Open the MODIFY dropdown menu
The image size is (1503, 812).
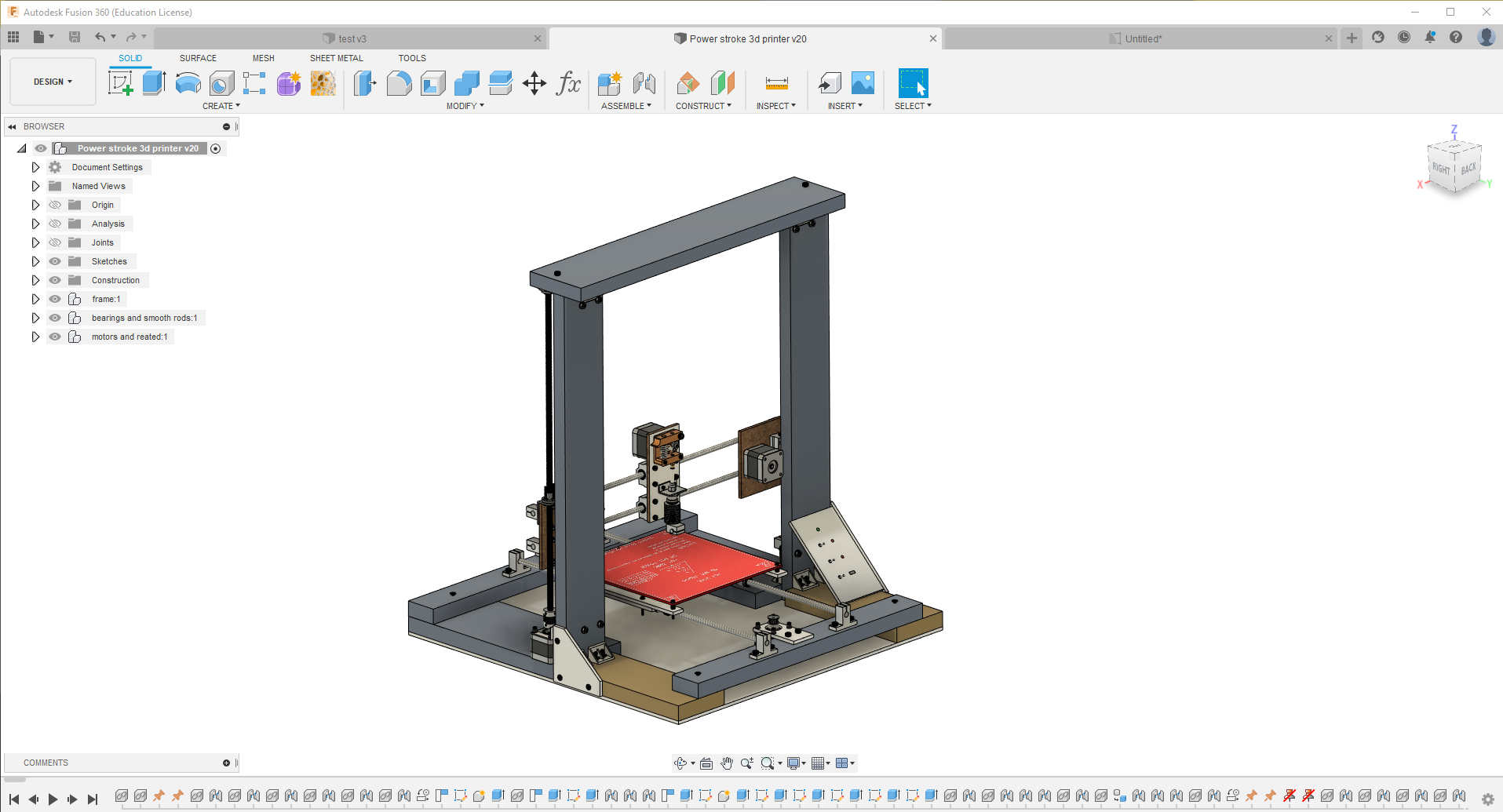click(465, 106)
